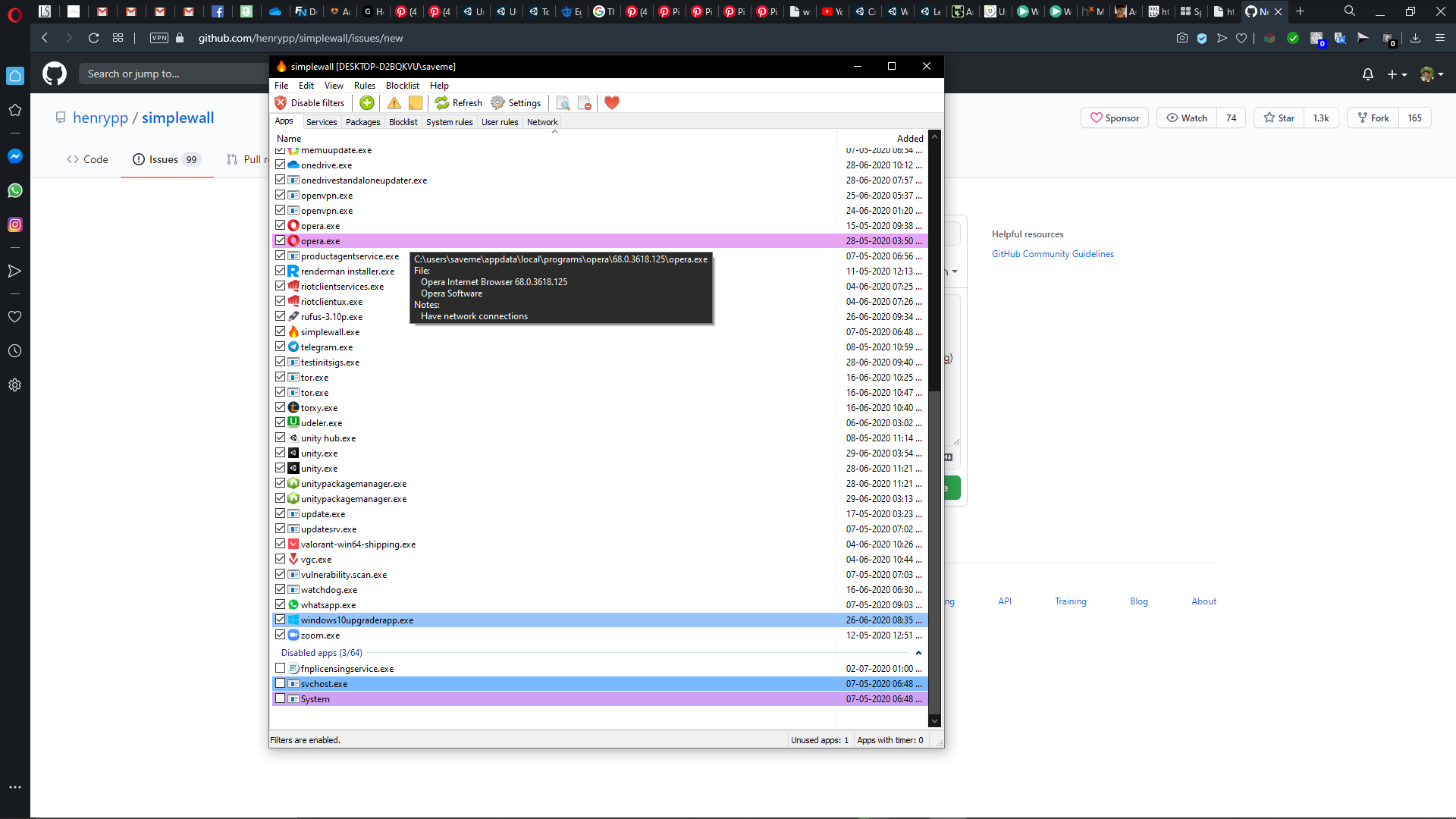Screen dimensions: 1456x819
Task: Click the Added column sort header
Action: pos(908,138)
